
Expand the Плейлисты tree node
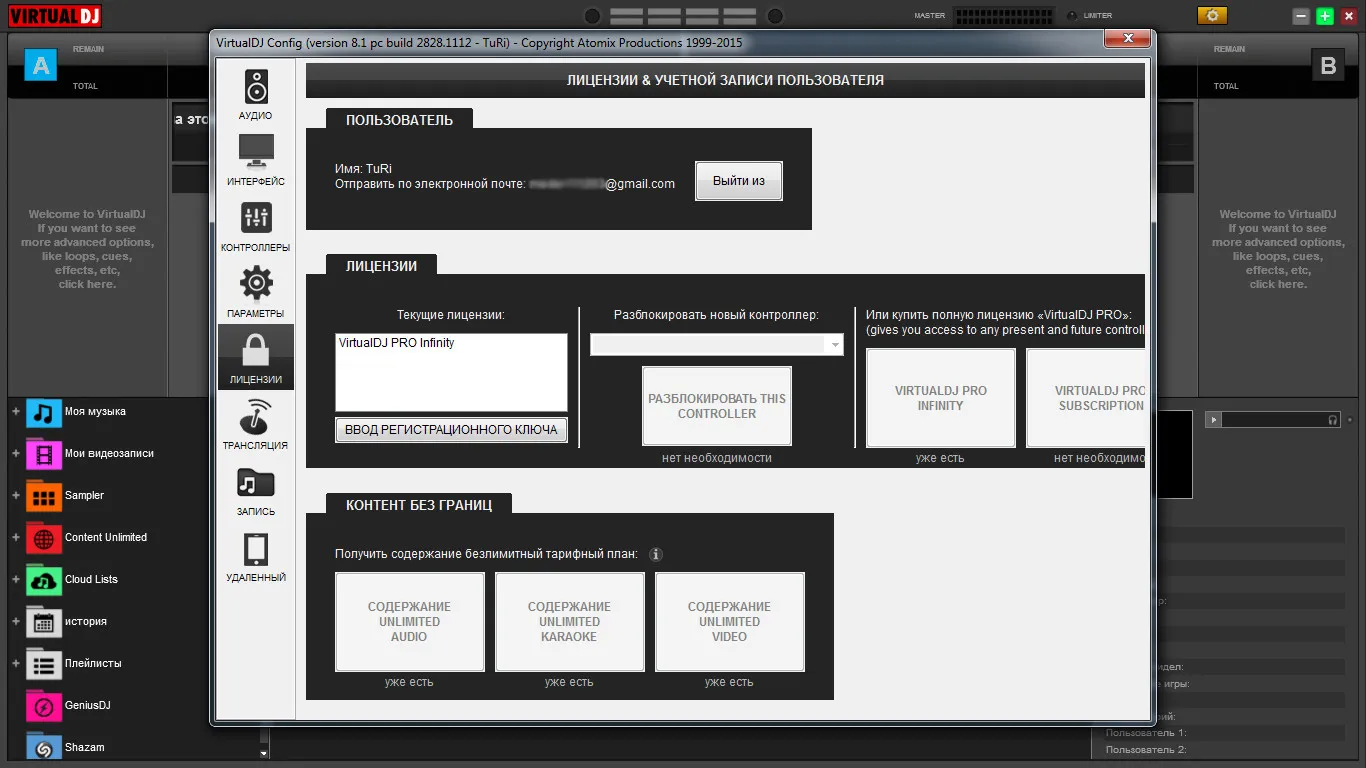[x=15, y=664]
